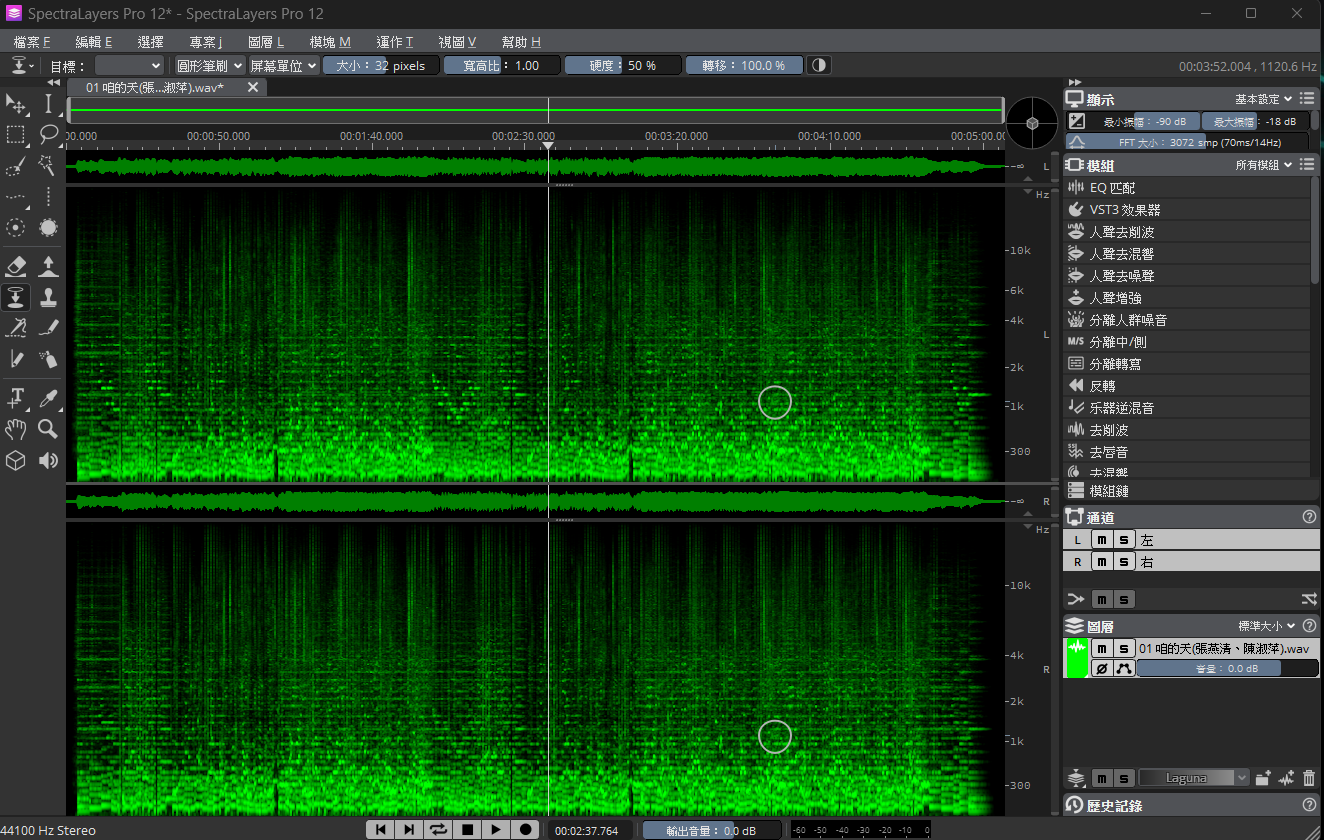Adjust the 輸出音量 0.0 dB slider

coord(713,830)
